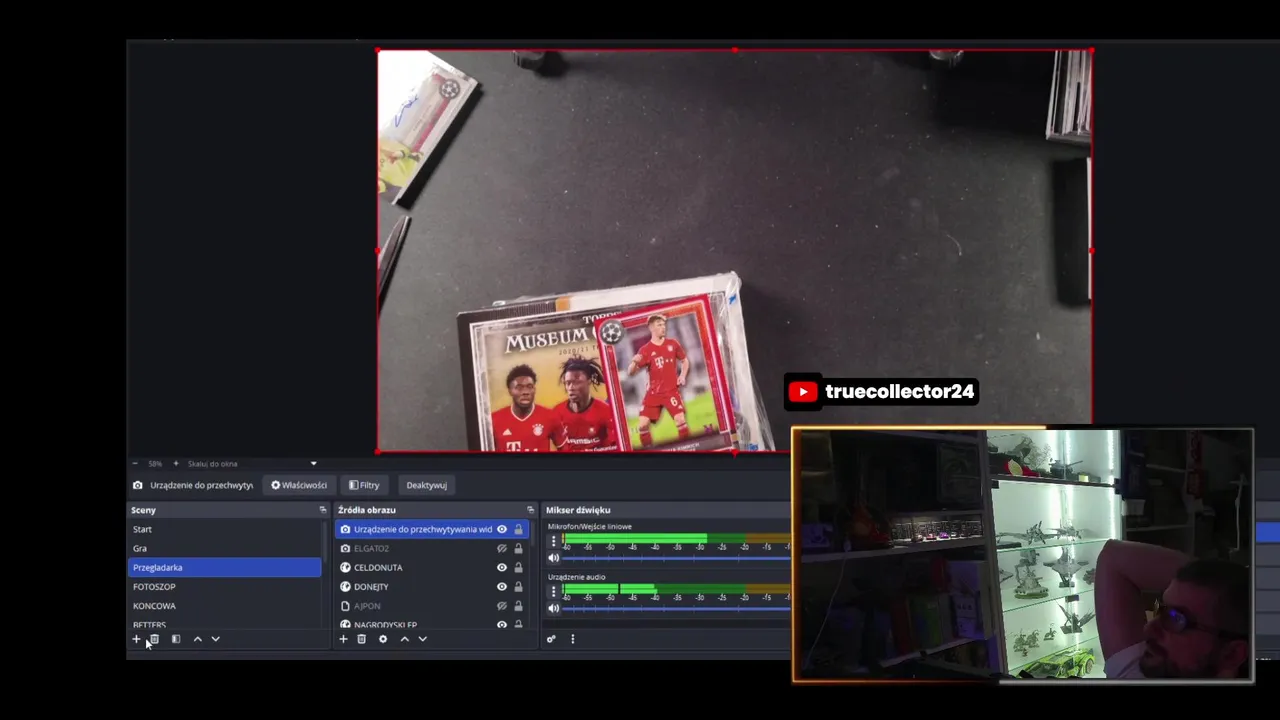Hide Urządzenie do przechwytywania source eye
1280x720 pixels.
click(502, 529)
